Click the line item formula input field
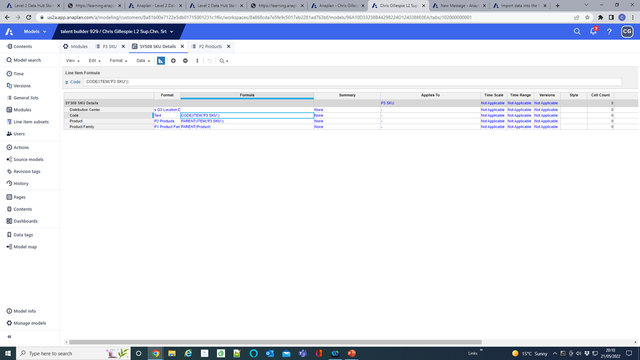 click(x=352, y=82)
